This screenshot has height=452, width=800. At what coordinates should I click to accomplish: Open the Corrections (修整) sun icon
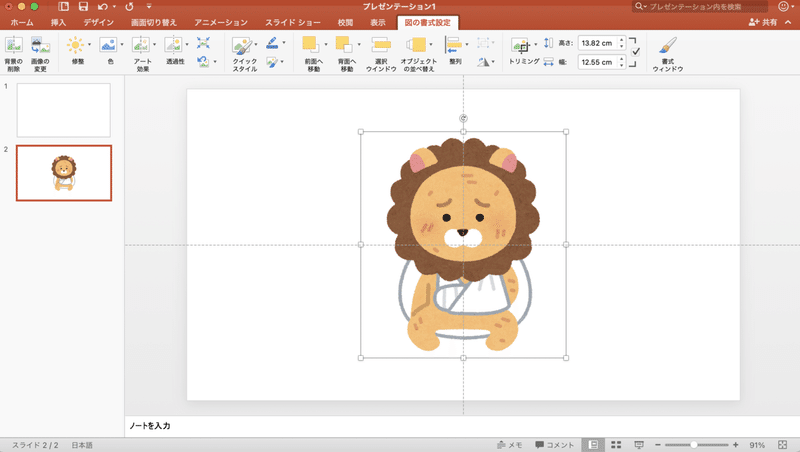click(76, 45)
